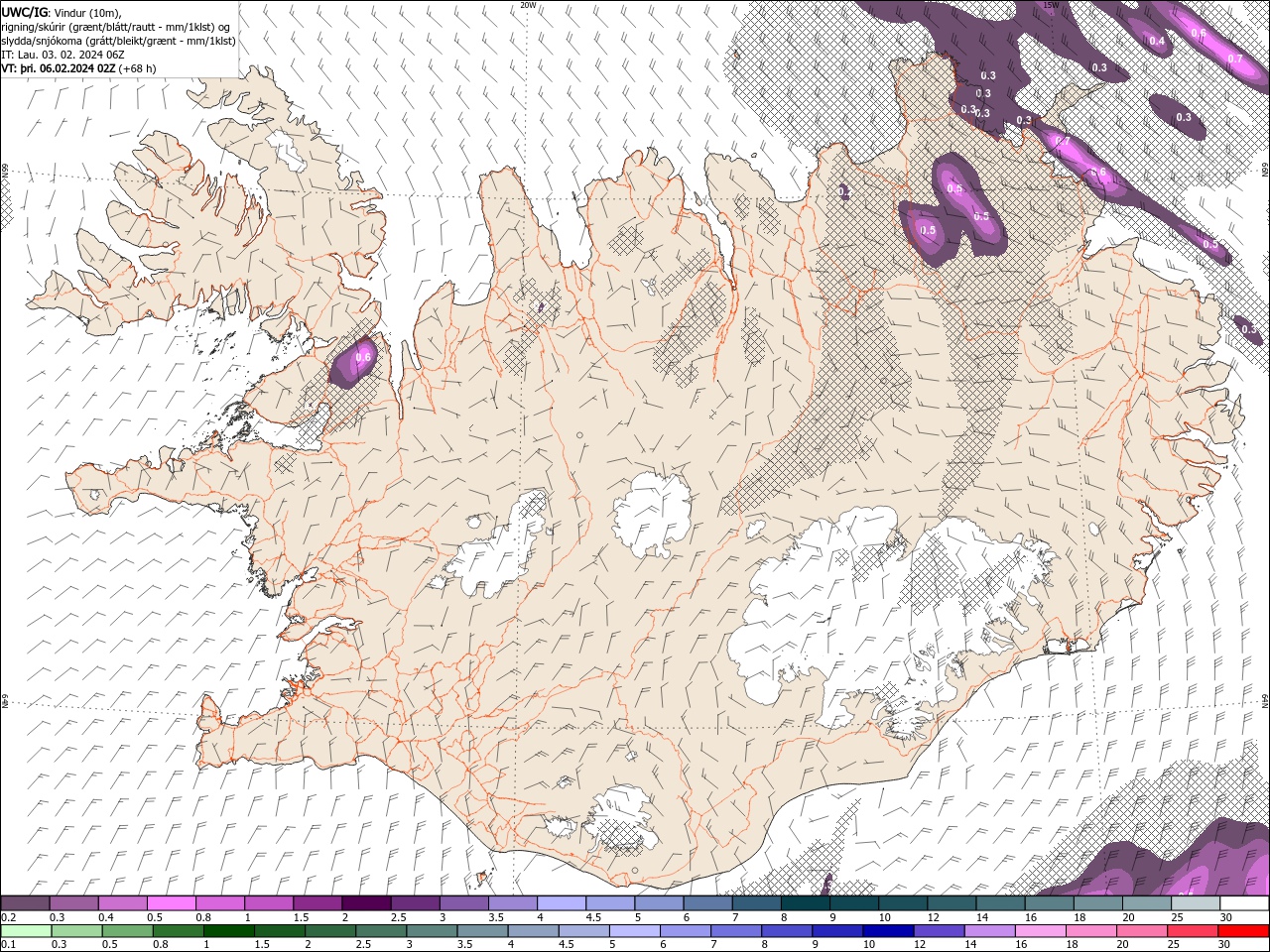Click the violet 12 rain legend swatch

[x=939, y=931]
